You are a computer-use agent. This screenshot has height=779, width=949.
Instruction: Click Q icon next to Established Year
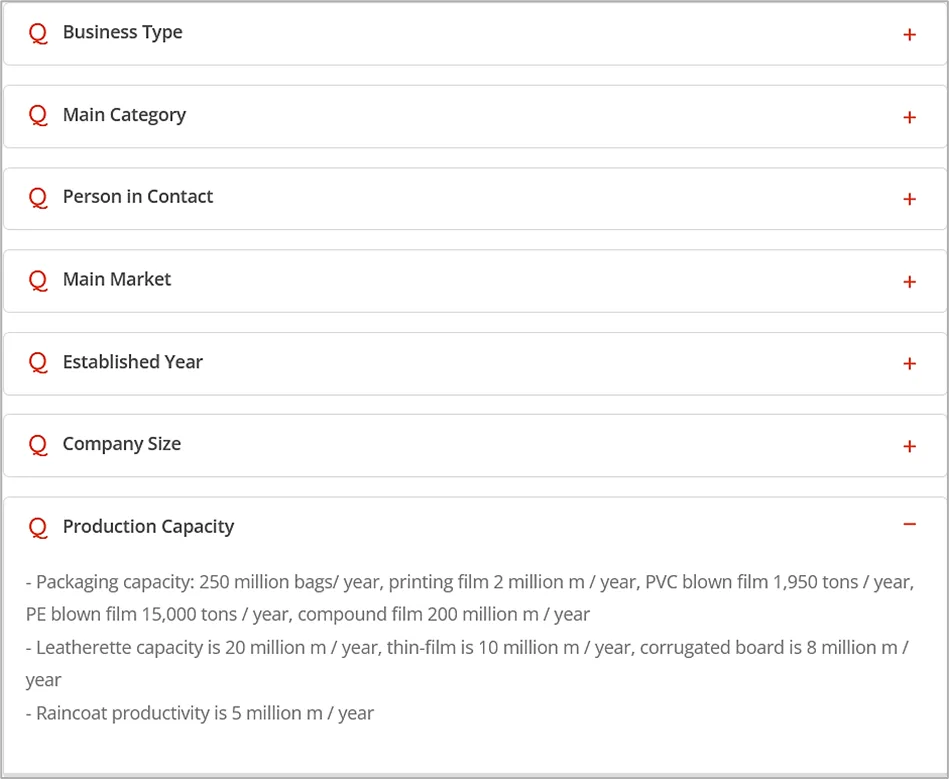point(38,363)
